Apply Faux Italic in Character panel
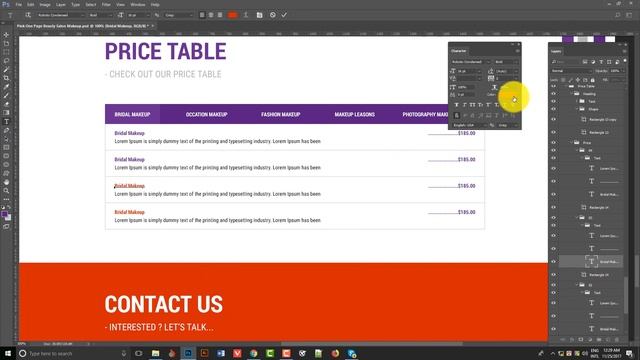Viewport: 640px width, 360px height. click(464, 105)
